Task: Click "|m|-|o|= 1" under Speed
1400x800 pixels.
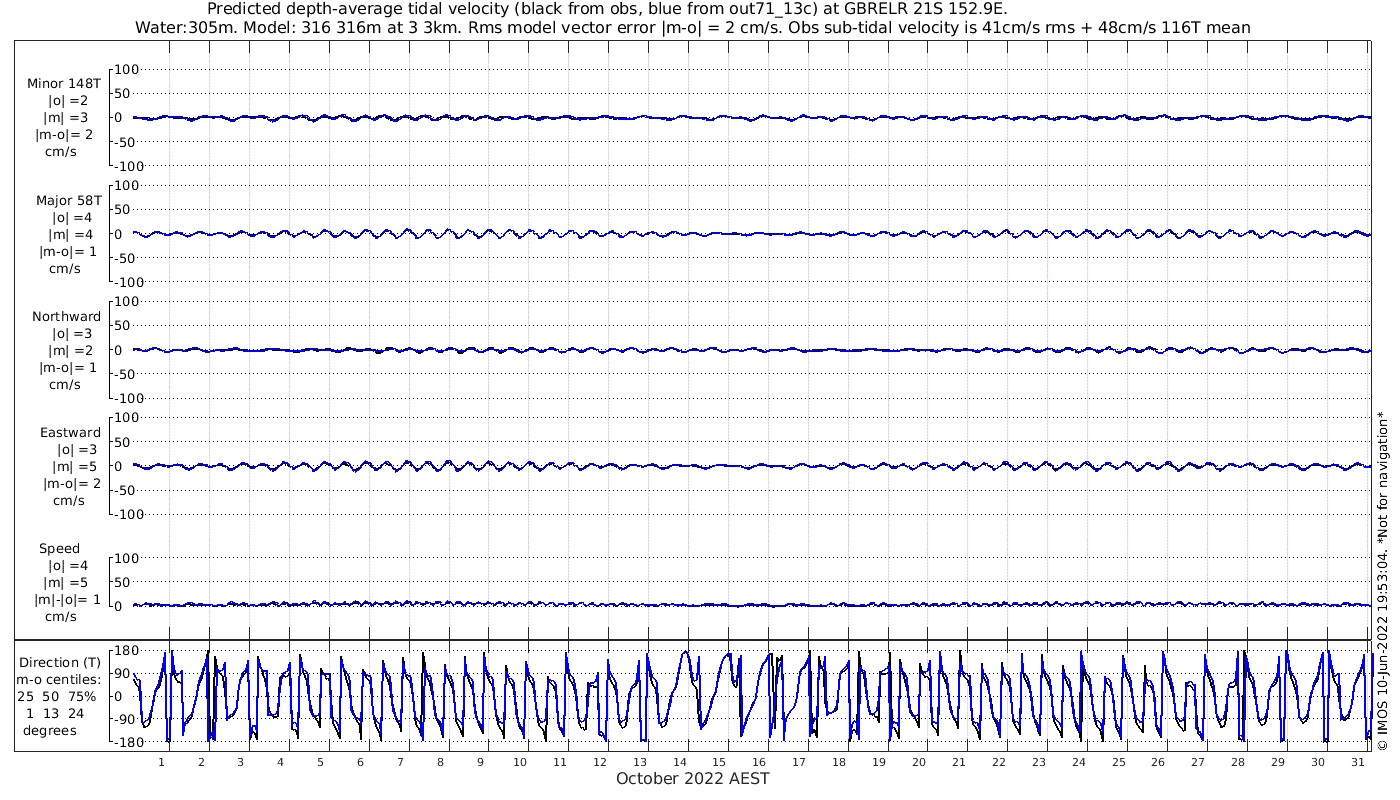Action: pos(68,600)
